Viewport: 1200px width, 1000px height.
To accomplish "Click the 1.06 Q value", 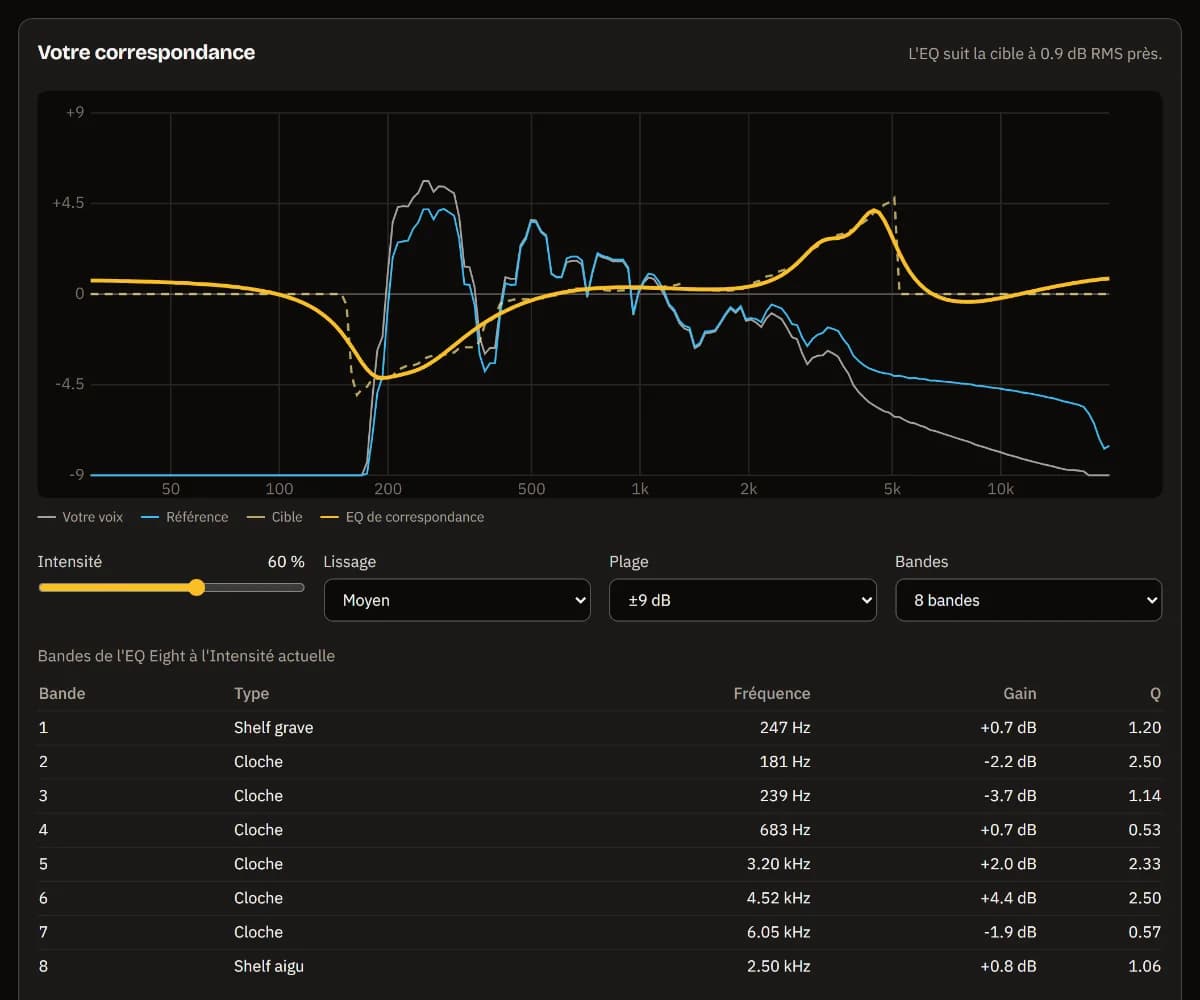I will (x=1145, y=965).
